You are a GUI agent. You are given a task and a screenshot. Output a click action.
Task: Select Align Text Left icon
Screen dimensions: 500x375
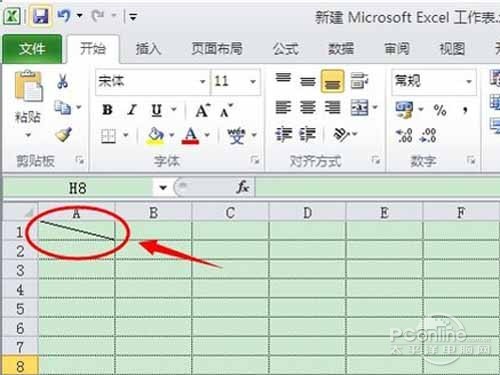point(283,107)
